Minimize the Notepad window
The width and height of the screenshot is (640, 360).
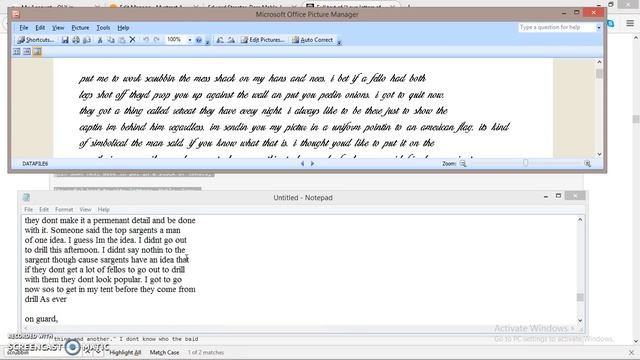tap(546, 197)
